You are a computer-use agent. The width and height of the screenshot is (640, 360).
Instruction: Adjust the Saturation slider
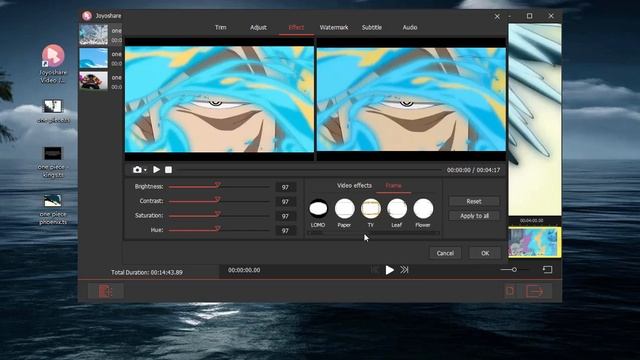219,216
